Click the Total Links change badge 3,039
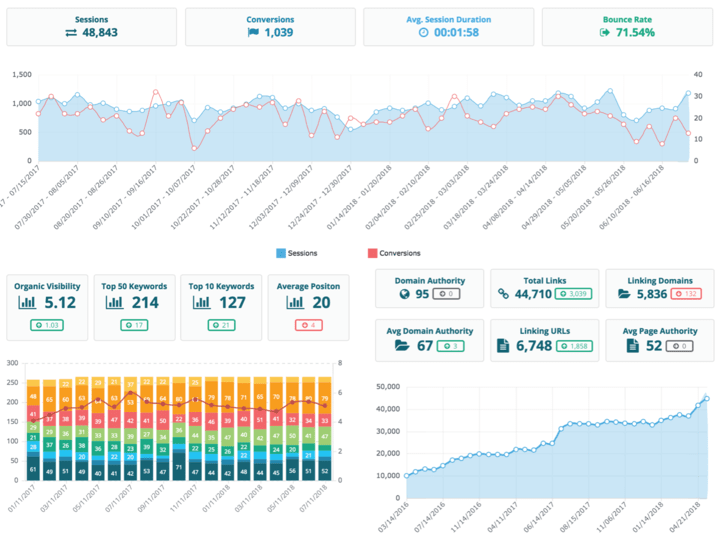 click(x=574, y=295)
